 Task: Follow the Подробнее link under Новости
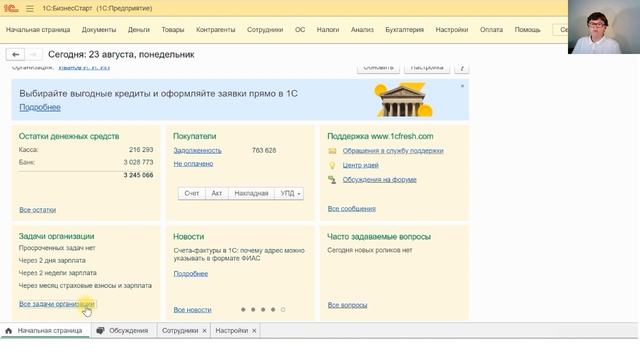191,274
